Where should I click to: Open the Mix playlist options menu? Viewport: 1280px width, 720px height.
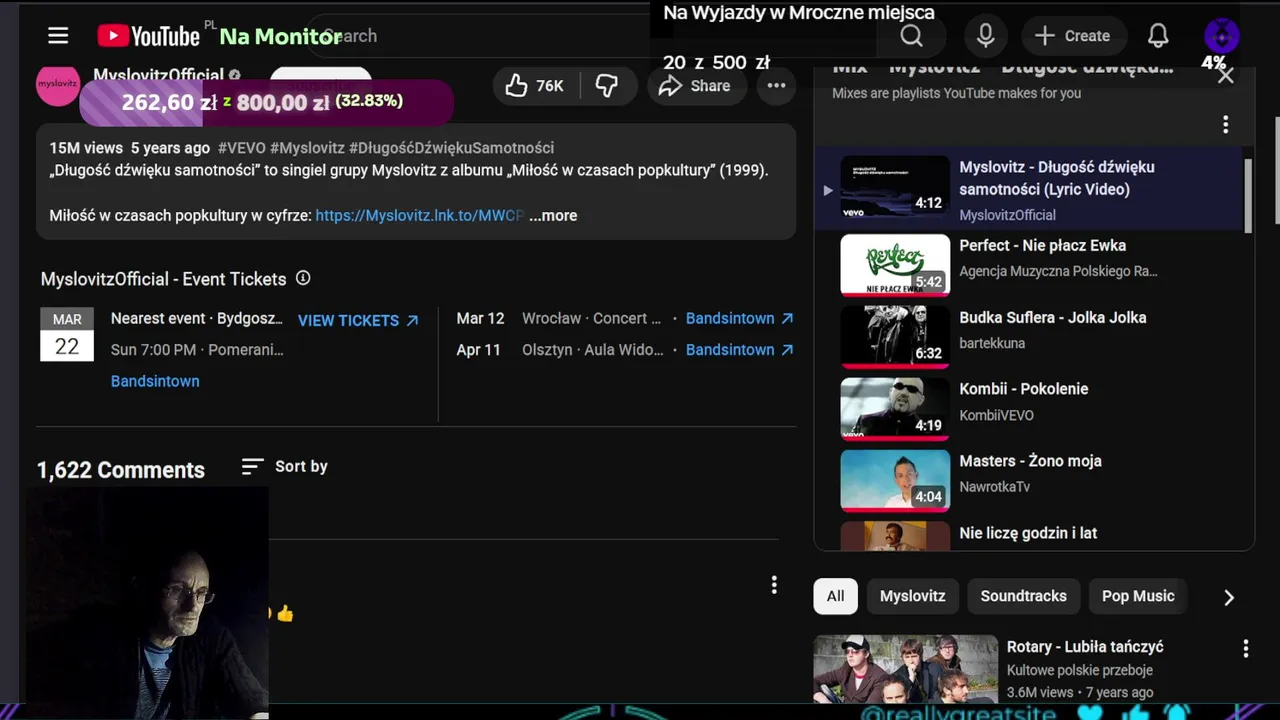pos(1225,125)
